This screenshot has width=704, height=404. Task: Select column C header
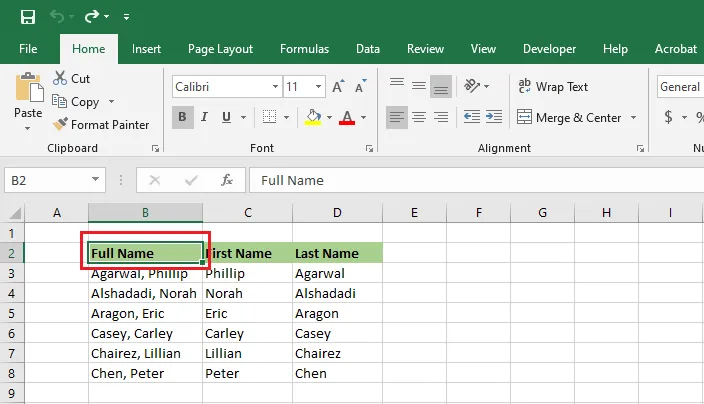coord(247,212)
